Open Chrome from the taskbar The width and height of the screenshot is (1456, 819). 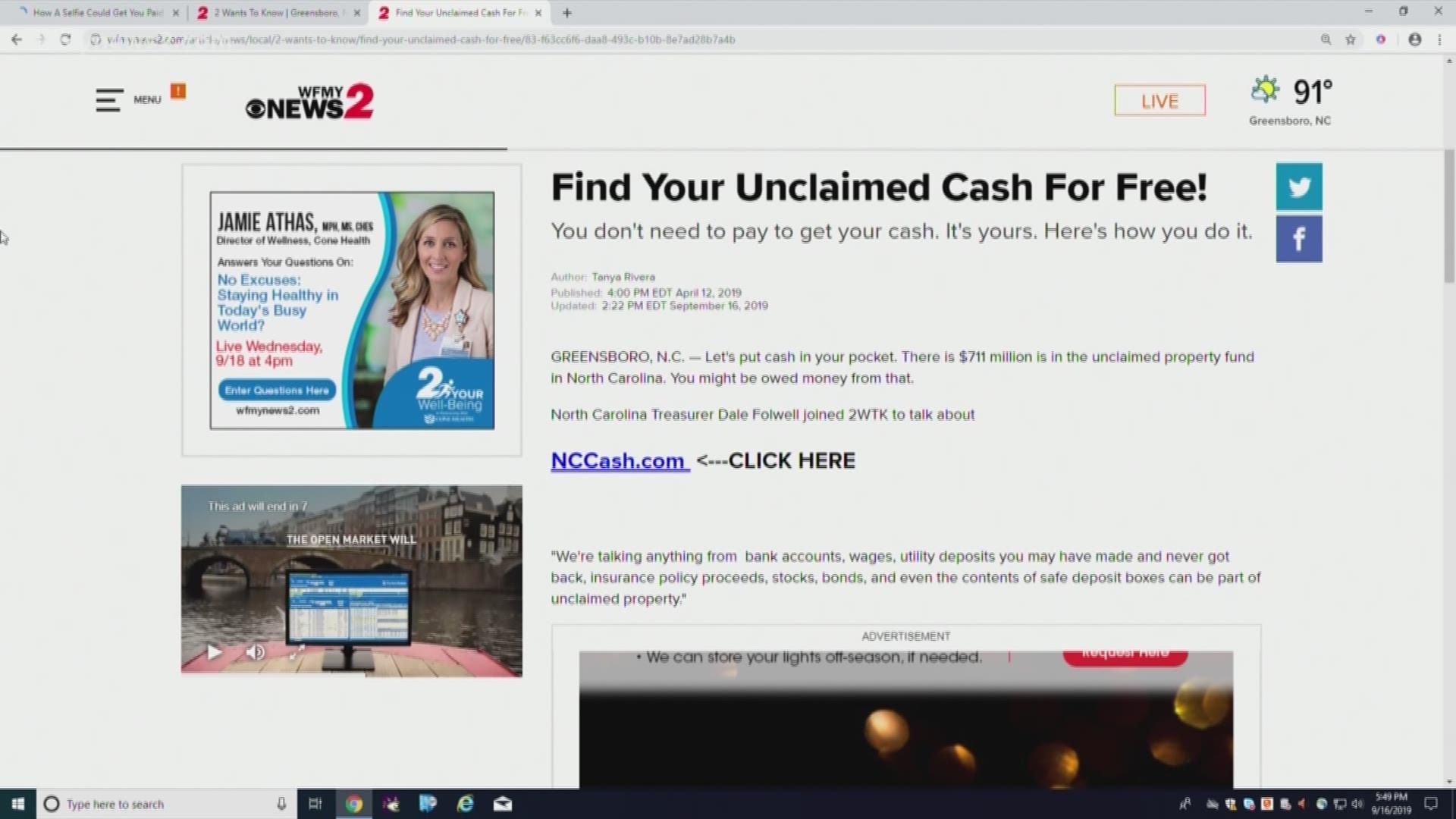354,804
